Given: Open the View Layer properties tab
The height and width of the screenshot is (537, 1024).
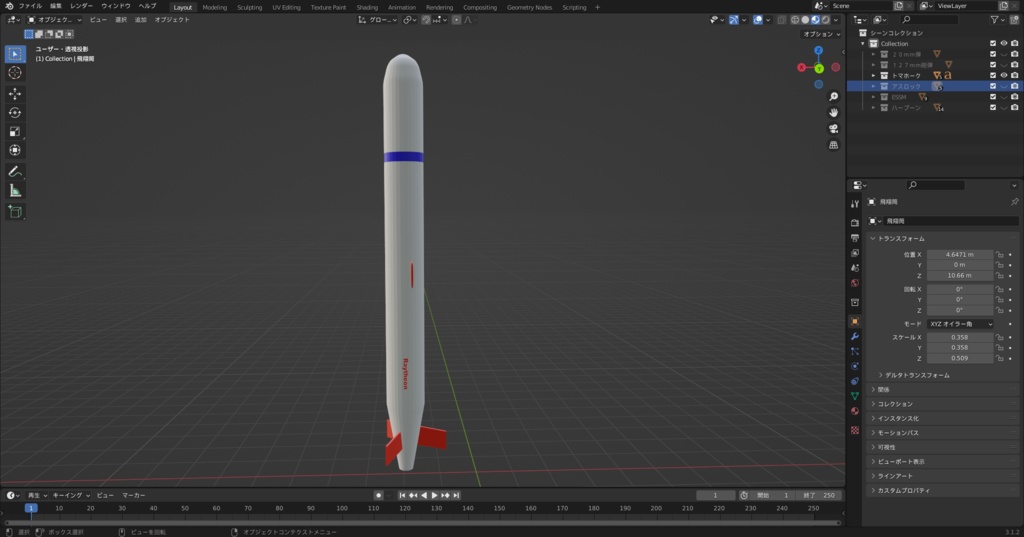Looking at the screenshot, I should coord(855,253).
